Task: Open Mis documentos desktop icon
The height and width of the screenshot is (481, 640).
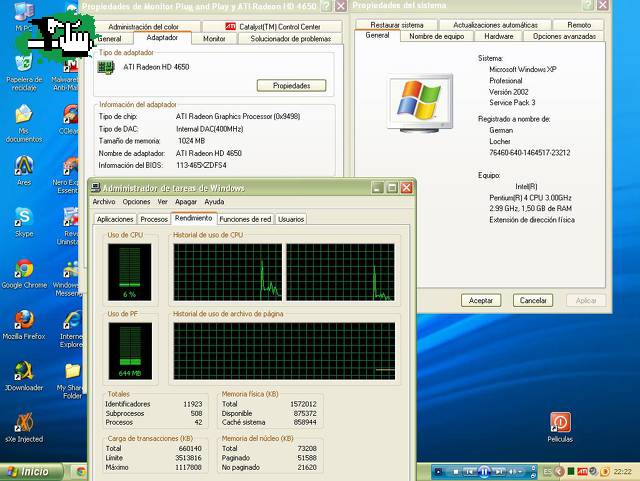Action: (24, 123)
